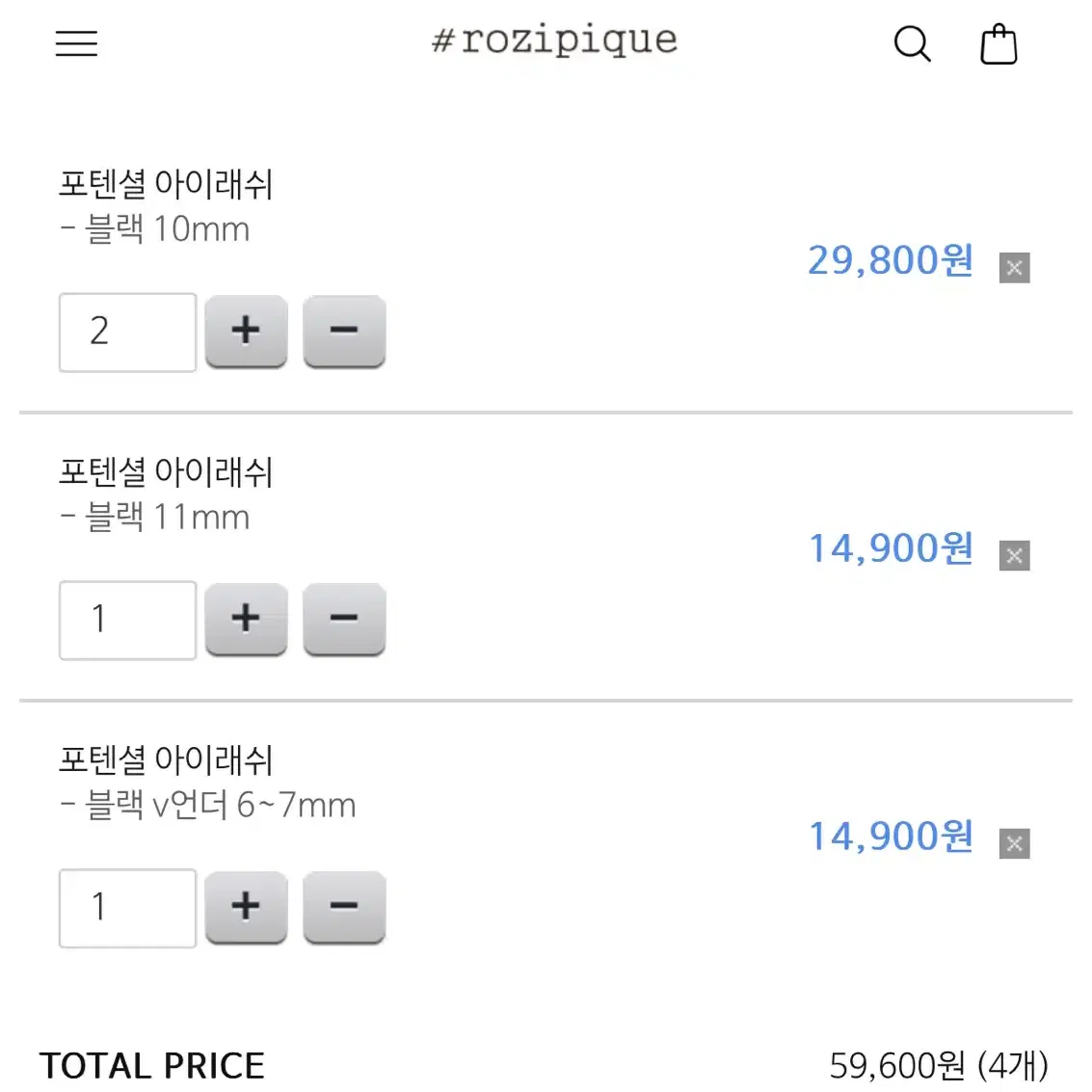Screen dimensions: 1092x1092
Task: Decrease quantity of 블랙 v언더 6~7mm
Action: [x=344, y=908]
